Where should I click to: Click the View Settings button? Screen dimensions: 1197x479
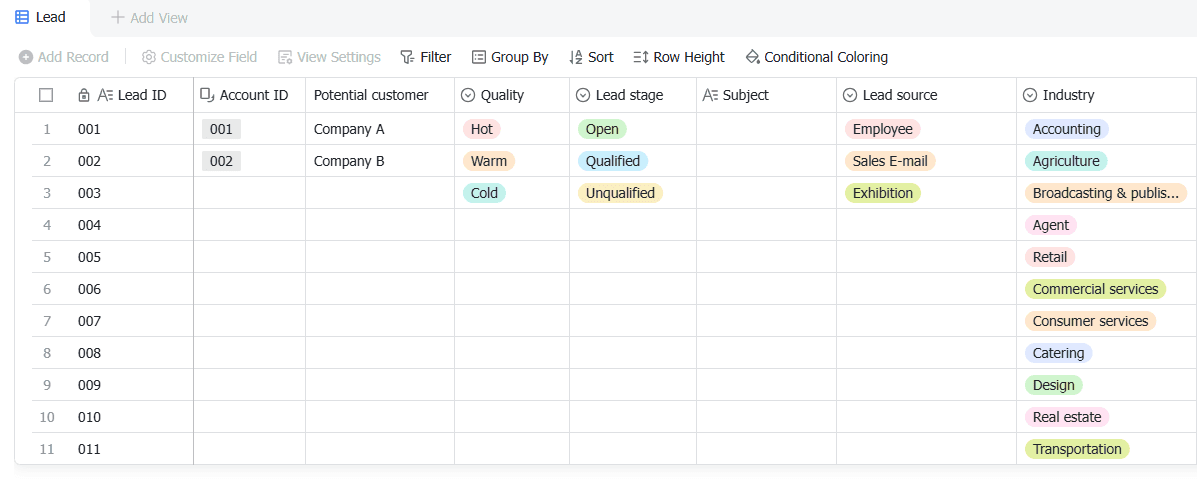pyautogui.click(x=329, y=57)
